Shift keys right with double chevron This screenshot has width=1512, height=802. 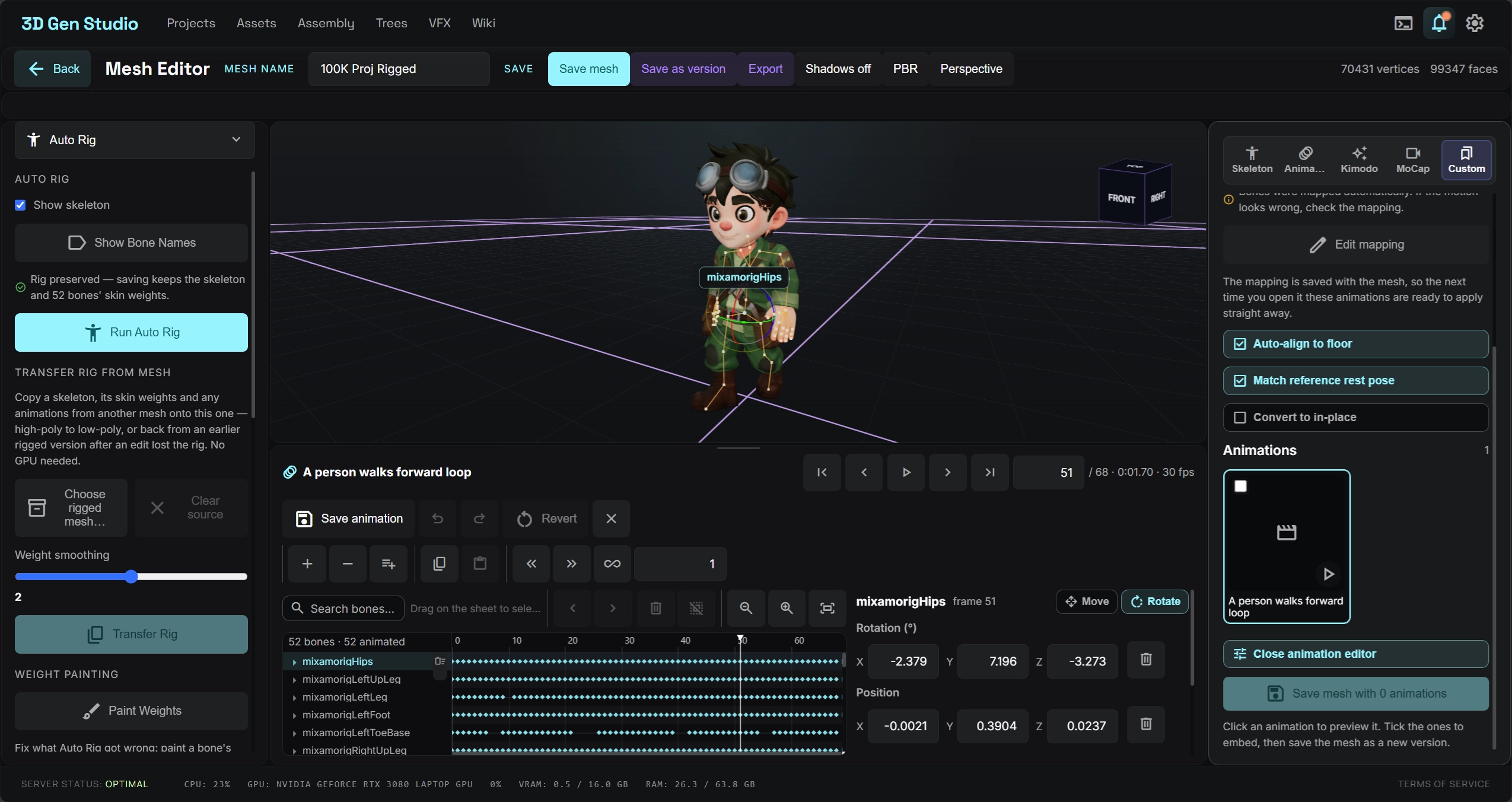(571, 564)
